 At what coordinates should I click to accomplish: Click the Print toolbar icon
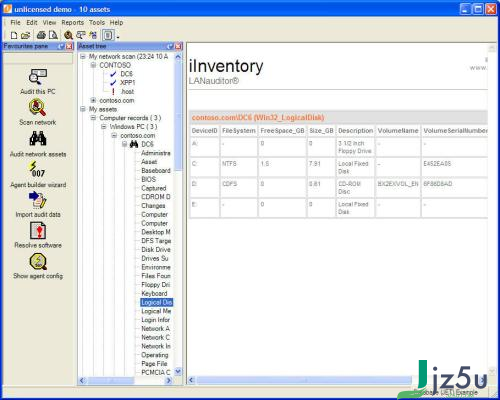41,35
